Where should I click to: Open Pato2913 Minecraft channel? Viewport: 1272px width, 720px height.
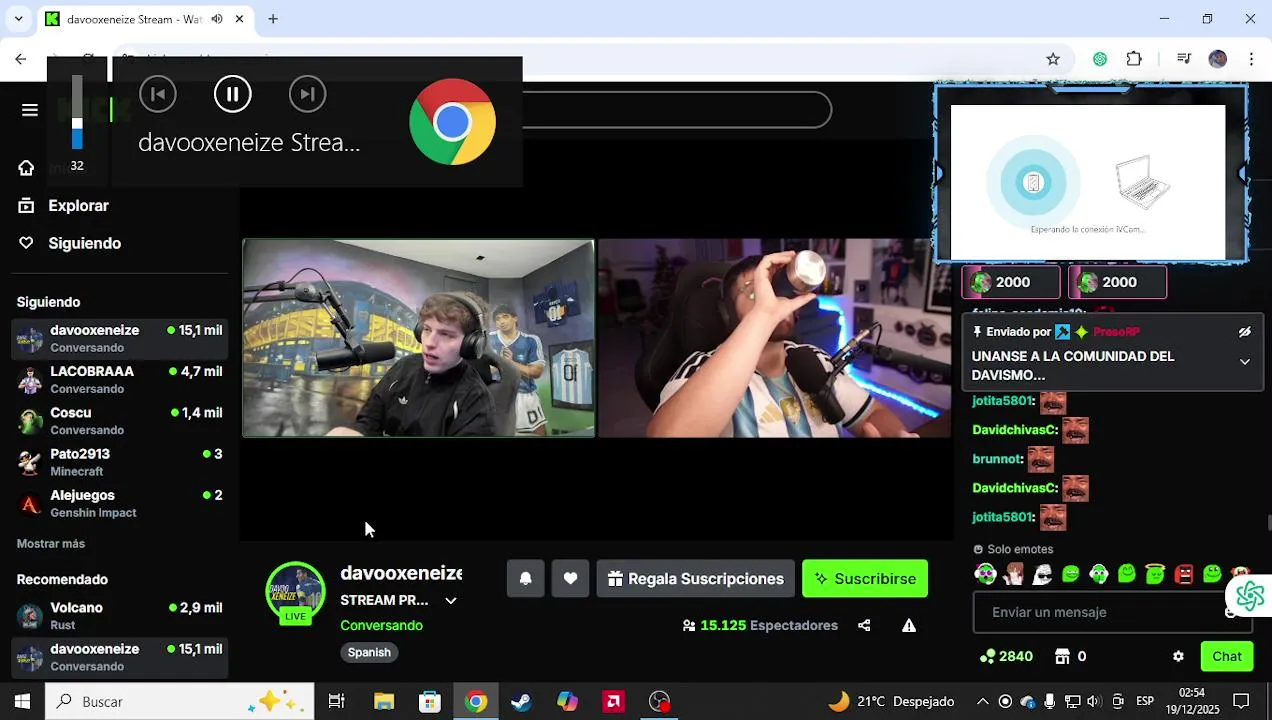(x=120, y=462)
